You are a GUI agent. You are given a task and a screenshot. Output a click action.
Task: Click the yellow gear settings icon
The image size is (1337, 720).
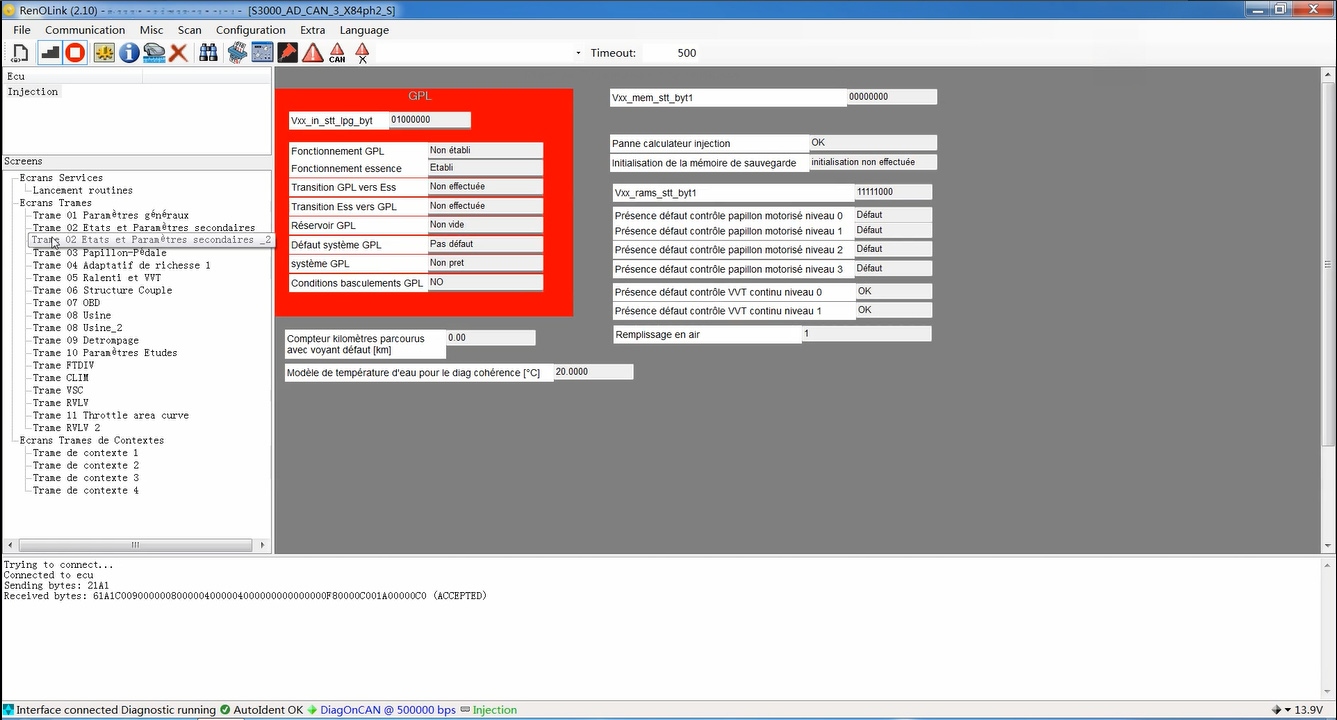[x=104, y=53]
